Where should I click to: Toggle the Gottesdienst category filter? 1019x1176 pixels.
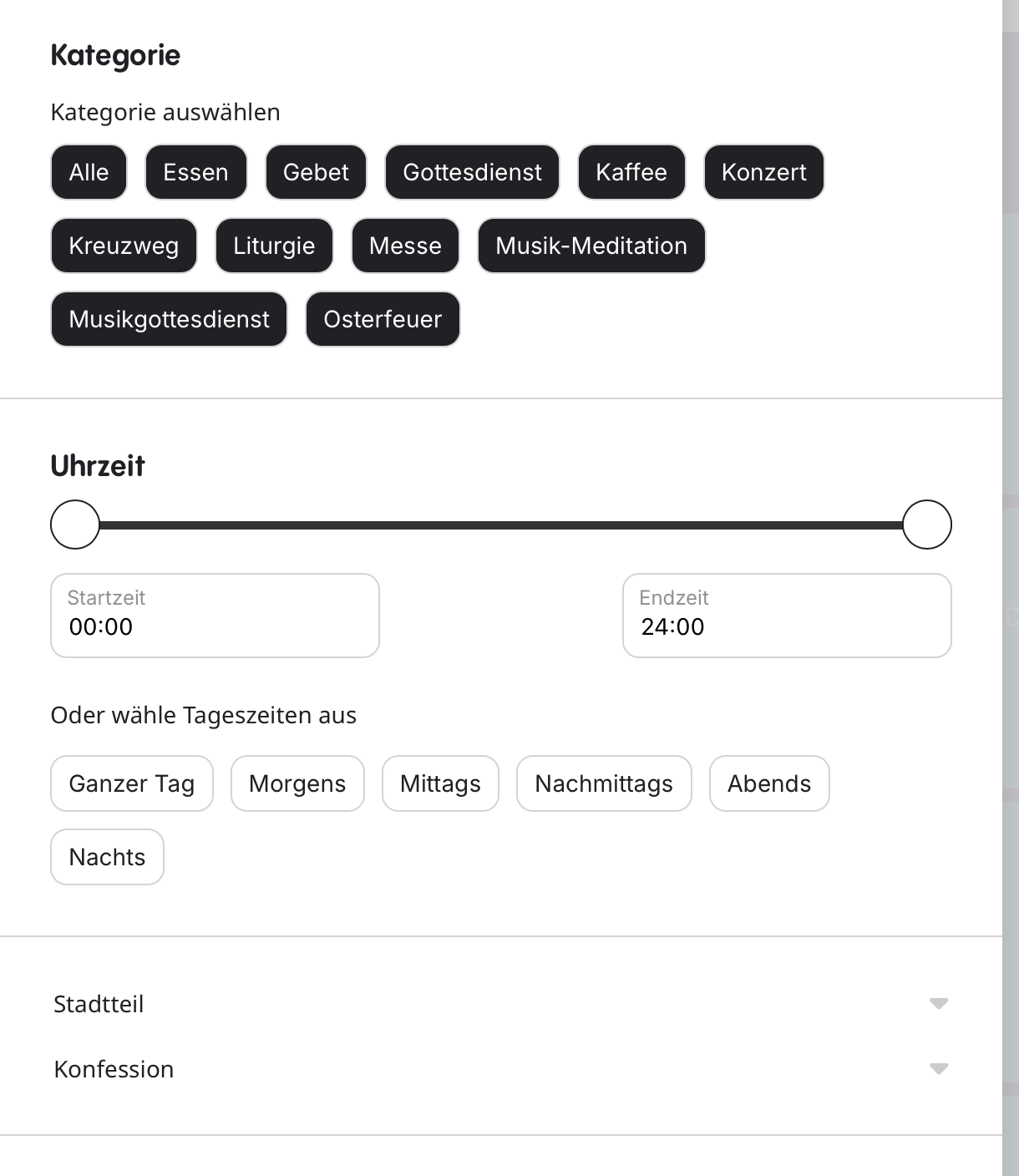click(x=472, y=172)
